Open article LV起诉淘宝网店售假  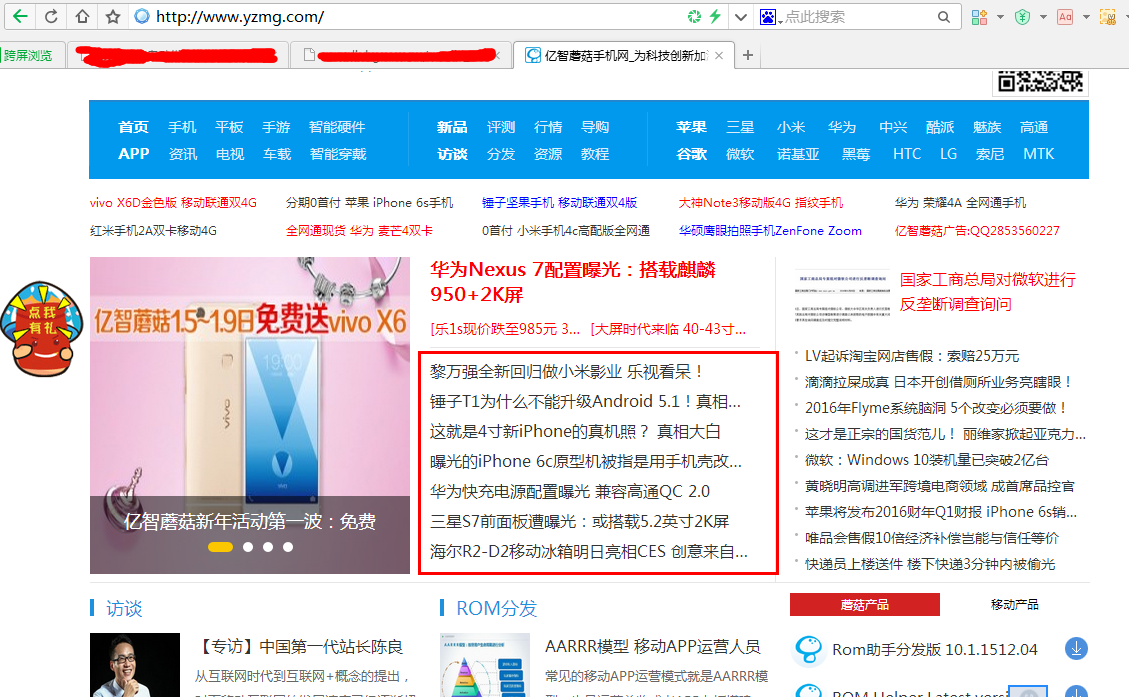point(912,356)
